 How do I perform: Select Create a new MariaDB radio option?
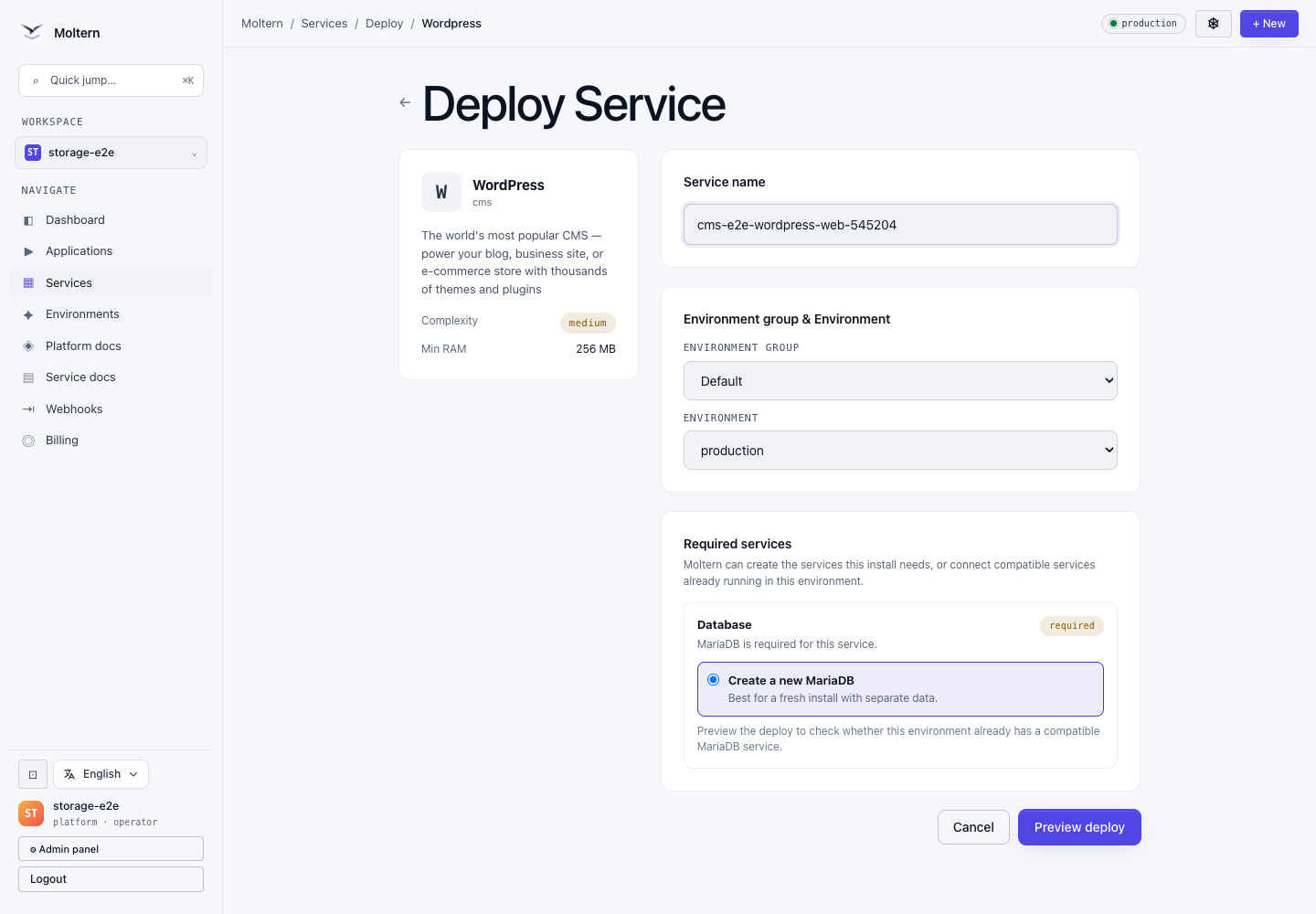(x=714, y=680)
